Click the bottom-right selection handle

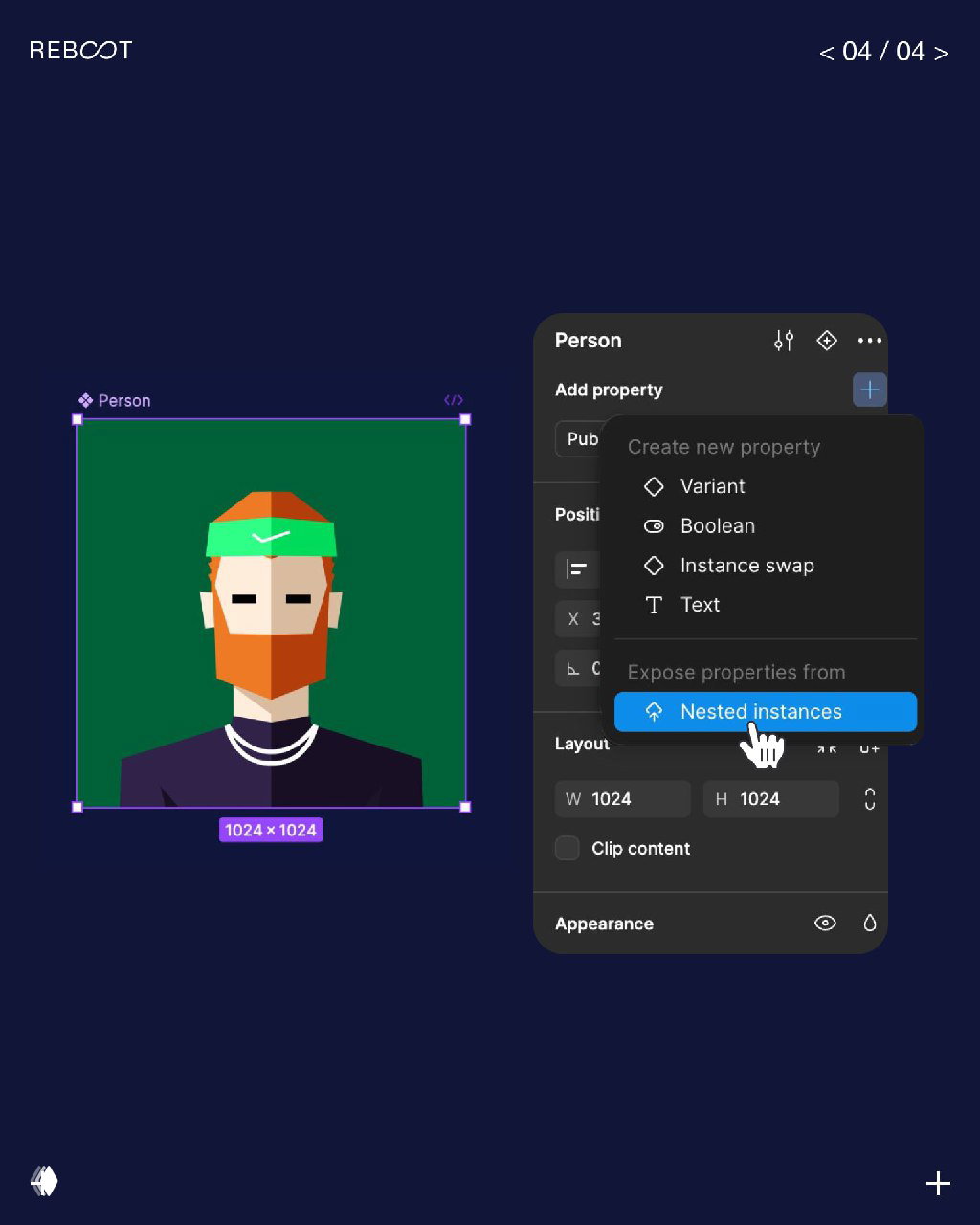click(465, 807)
